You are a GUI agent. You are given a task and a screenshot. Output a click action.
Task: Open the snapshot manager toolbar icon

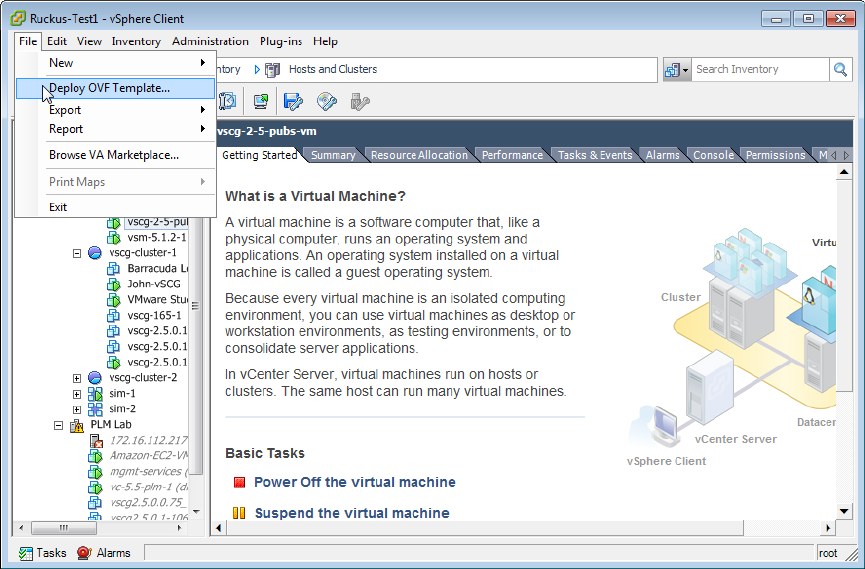(227, 102)
